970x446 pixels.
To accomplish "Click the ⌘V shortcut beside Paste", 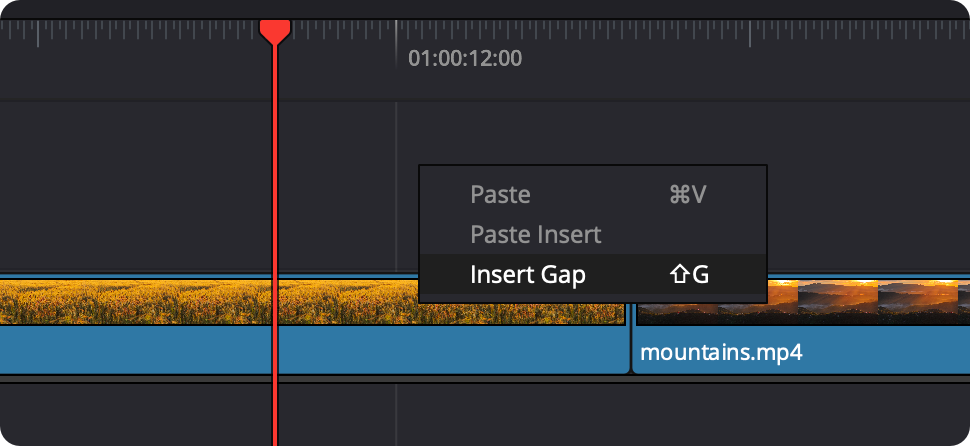I will pos(687,195).
